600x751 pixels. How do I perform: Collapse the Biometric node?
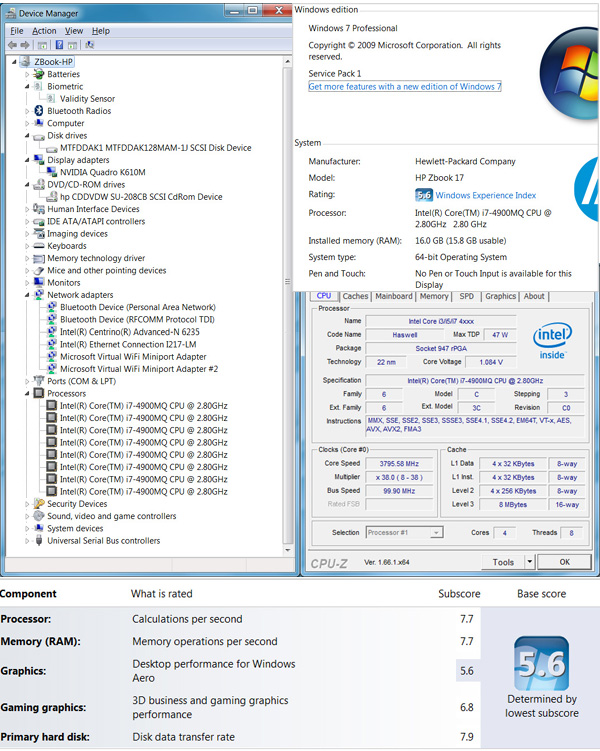pos(27,87)
